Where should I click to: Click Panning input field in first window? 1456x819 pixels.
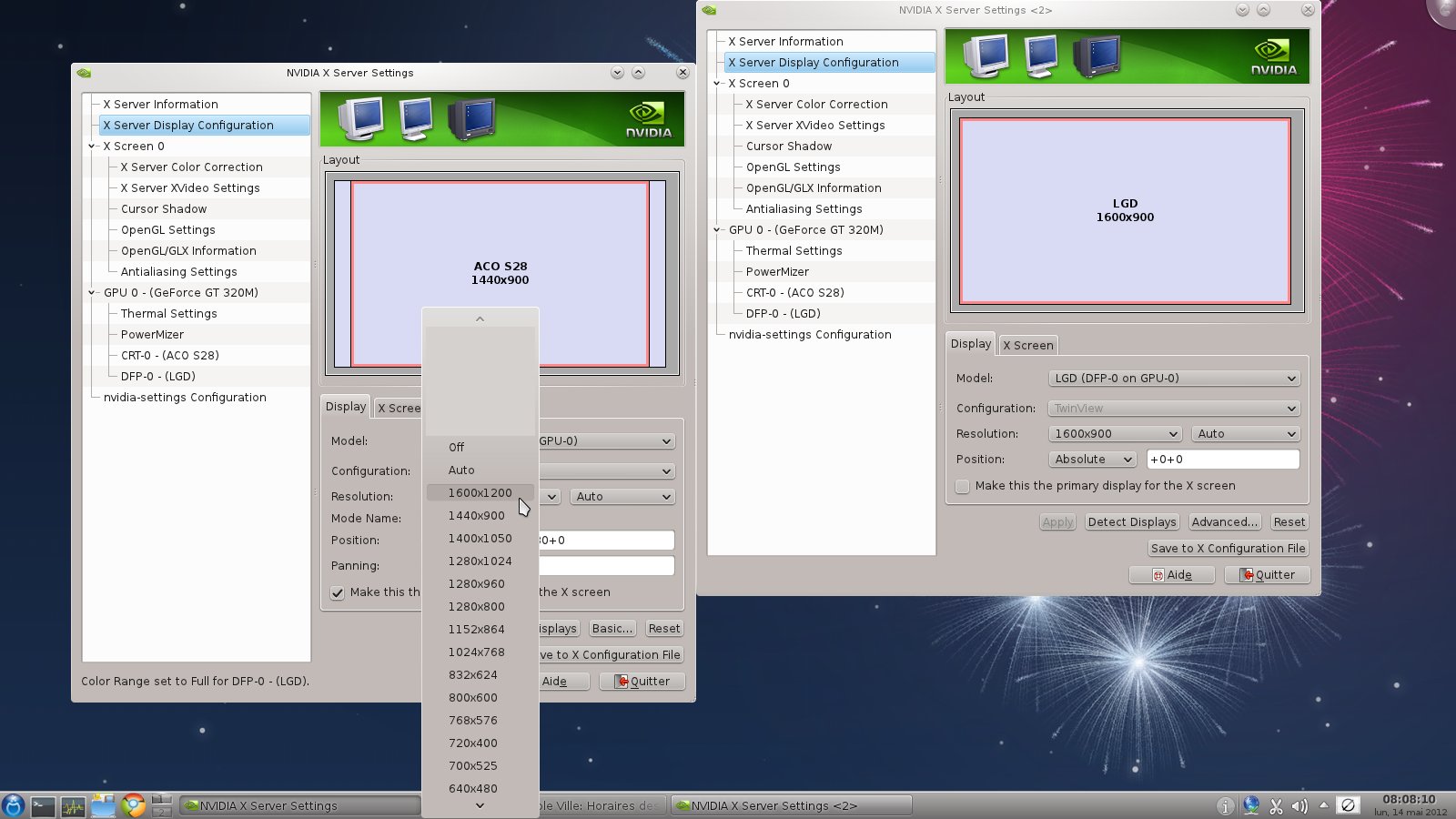pyautogui.click(x=606, y=566)
